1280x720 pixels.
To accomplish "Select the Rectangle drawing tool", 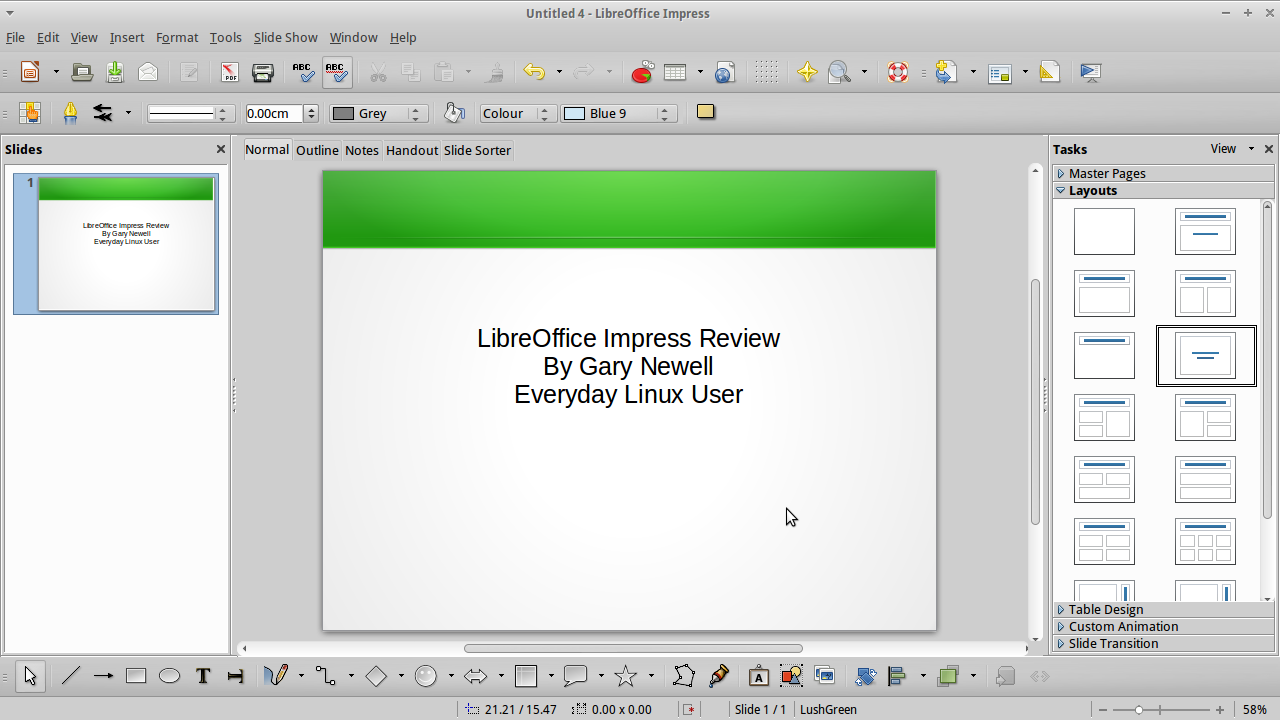I will (x=136, y=676).
